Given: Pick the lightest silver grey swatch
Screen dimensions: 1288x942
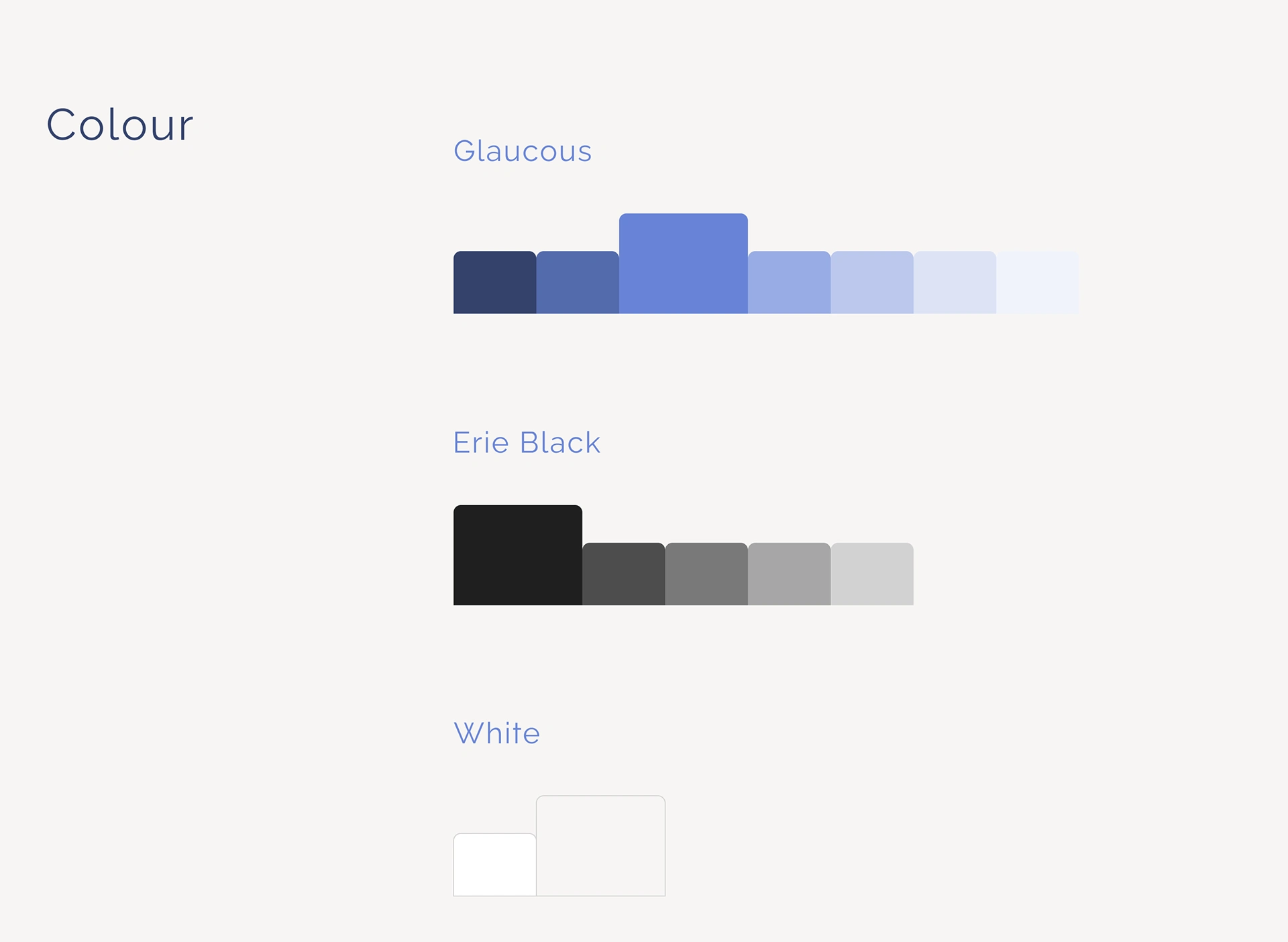Looking at the screenshot, I should (x=872, y=574).
